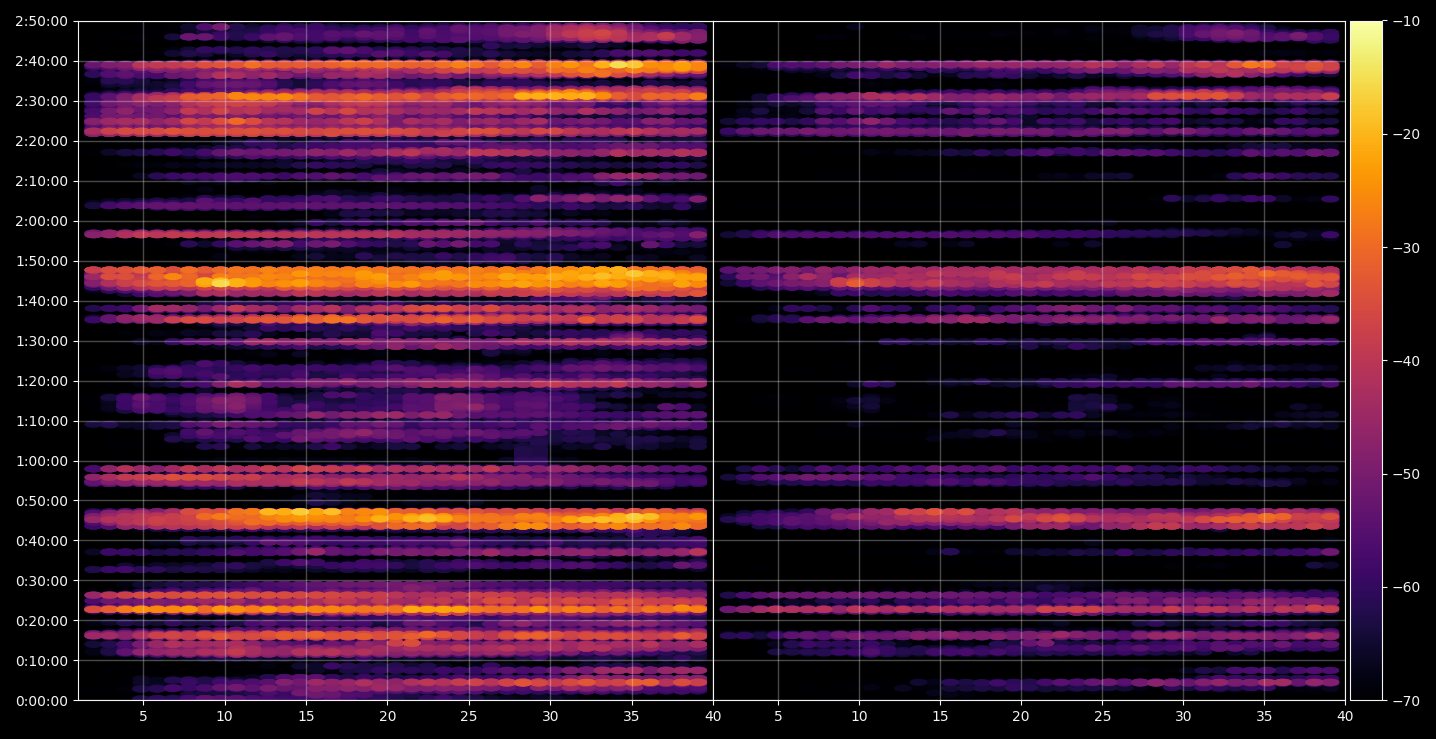Click x-axis tick 35 of right heatmap
Image resolution: width=1436 pixels, height=739 pixels.
[1264, 716]
